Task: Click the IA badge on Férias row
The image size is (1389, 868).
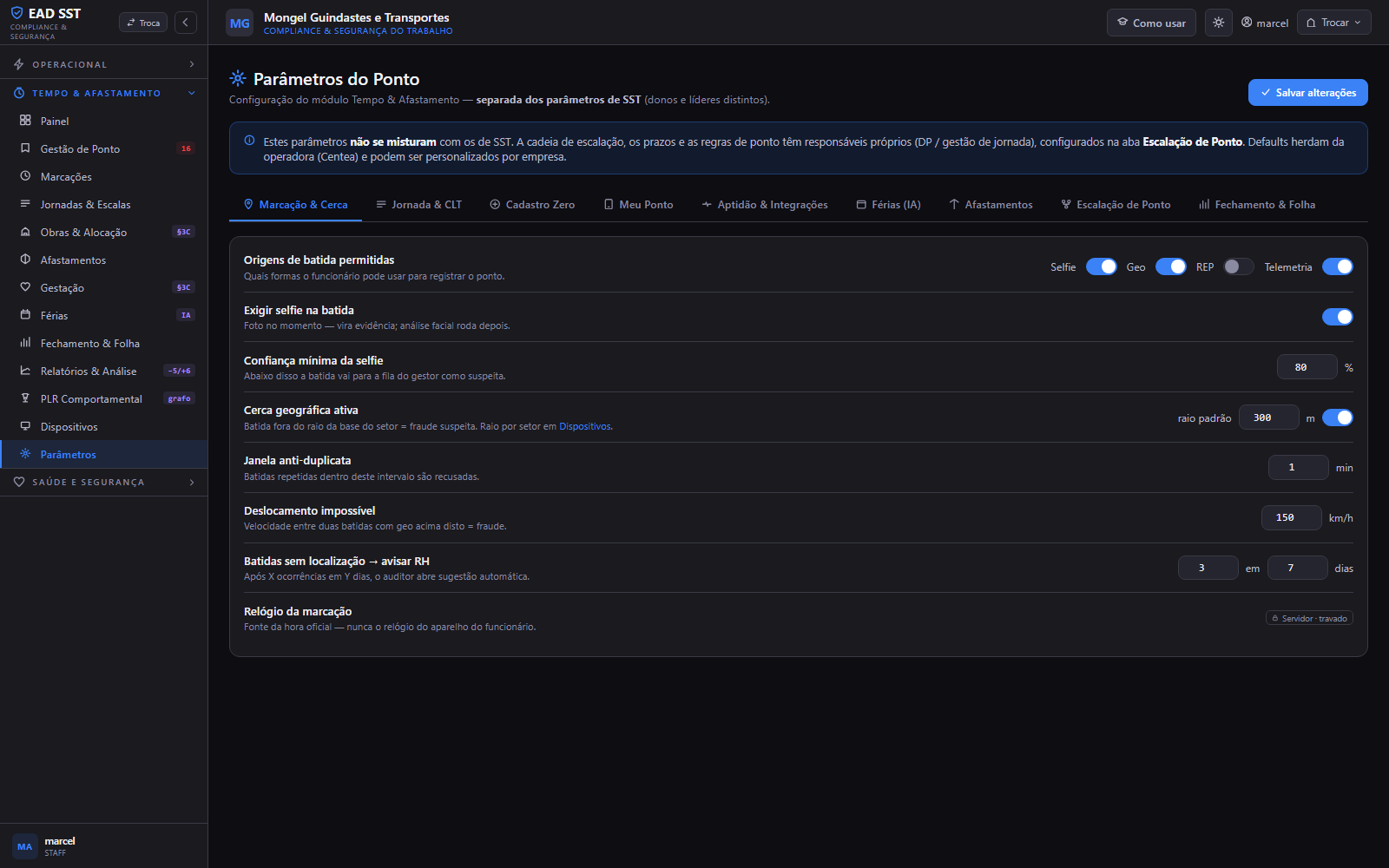Action: (x=186, y=315)
